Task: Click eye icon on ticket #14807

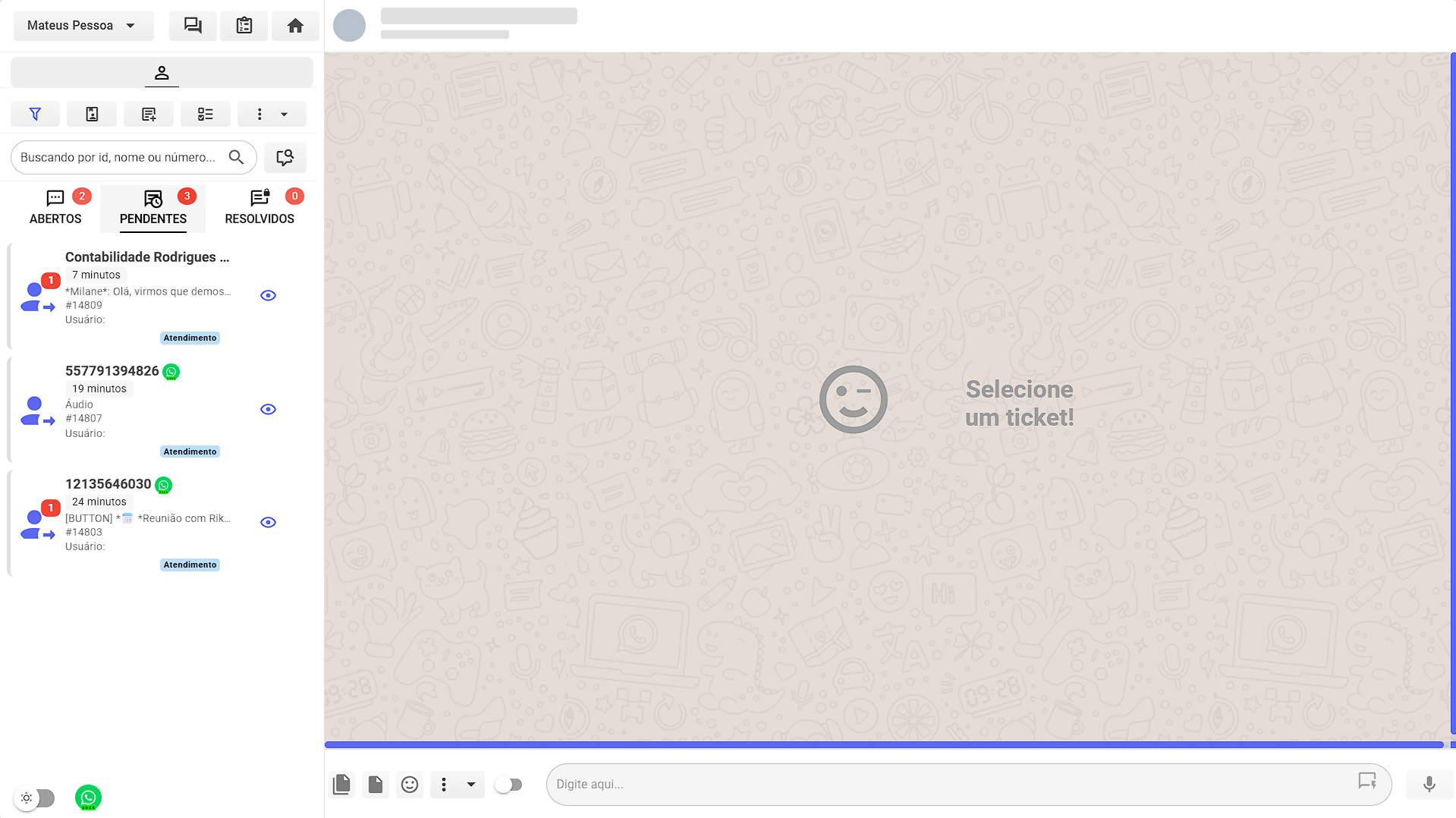Action: pyautogui.click(x=268, y=409)
